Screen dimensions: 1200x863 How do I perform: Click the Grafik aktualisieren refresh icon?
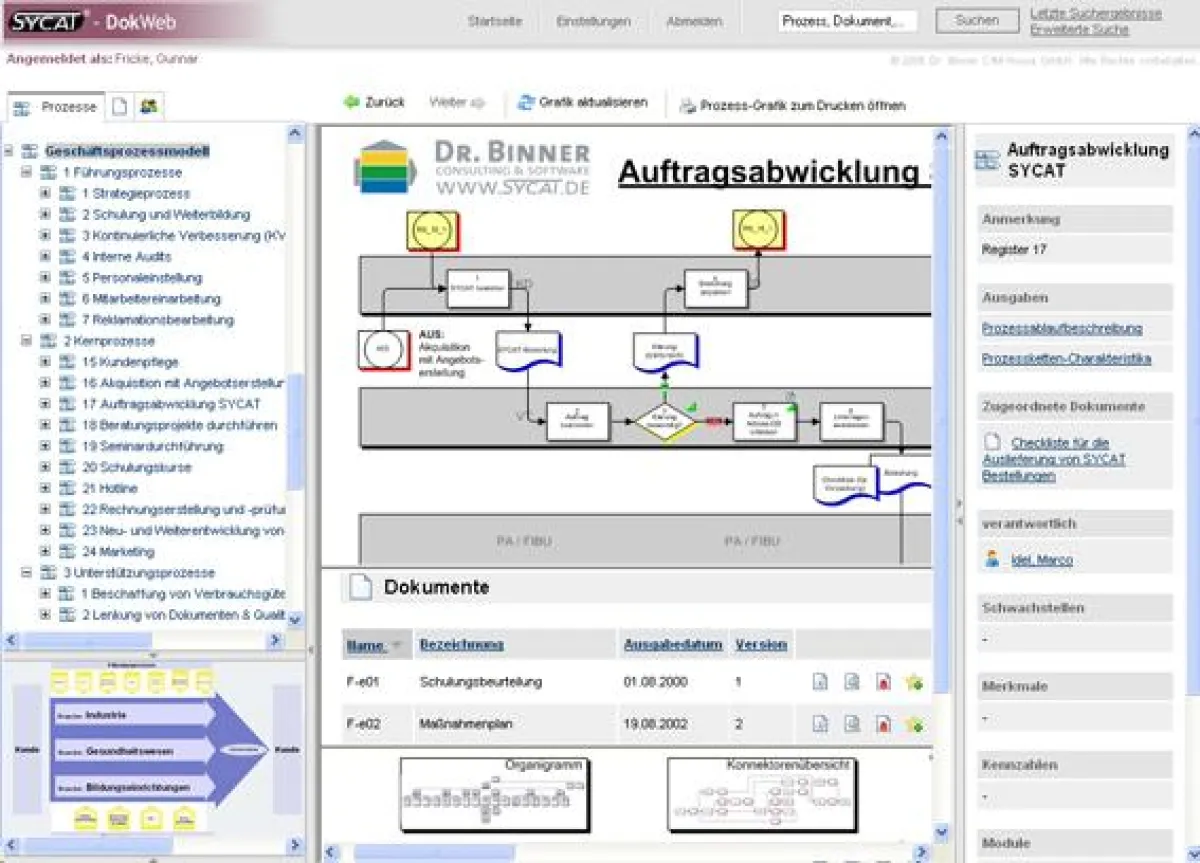point(526,102)
